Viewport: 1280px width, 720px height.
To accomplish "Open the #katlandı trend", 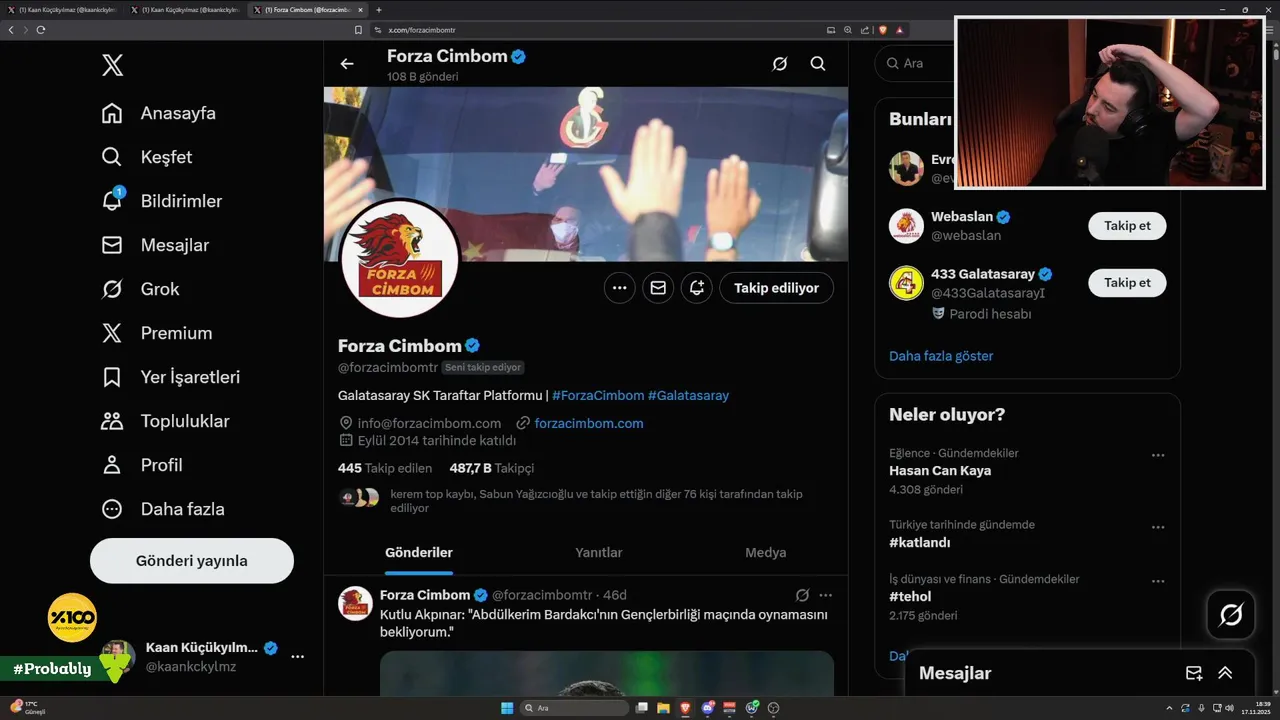I will coord(919,543).
